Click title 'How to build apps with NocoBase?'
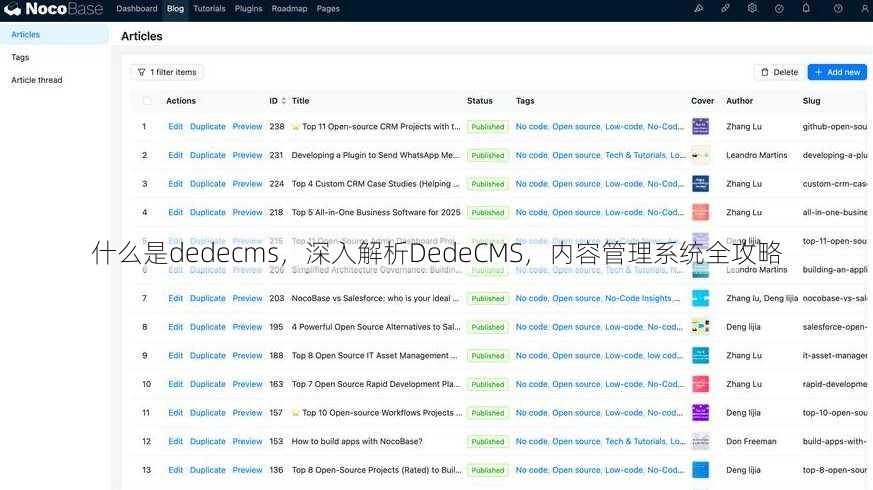The image size is (873, 490). pyautogui.click(x=357, y=442)
